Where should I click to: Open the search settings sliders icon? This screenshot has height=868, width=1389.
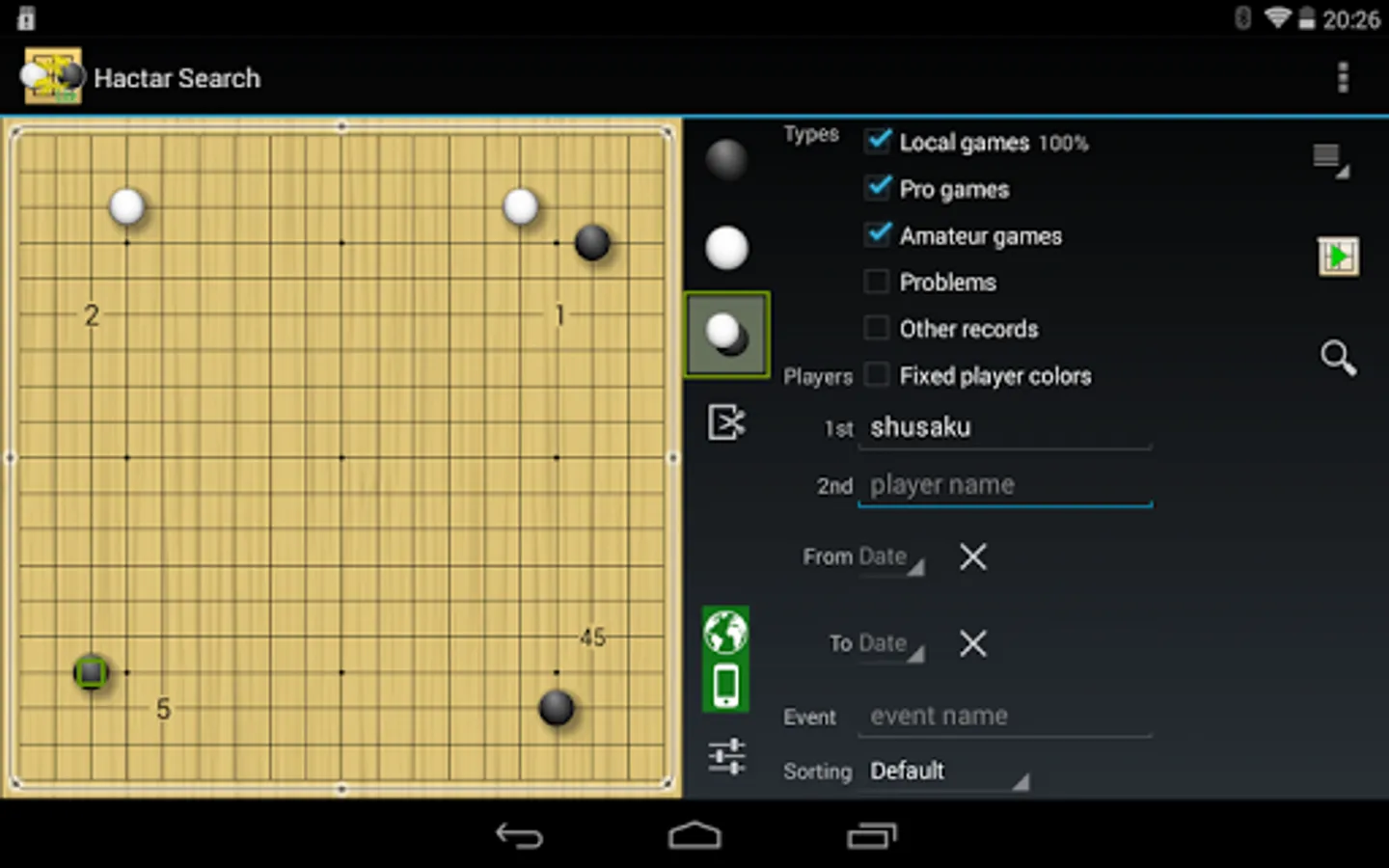coord(726,757)
